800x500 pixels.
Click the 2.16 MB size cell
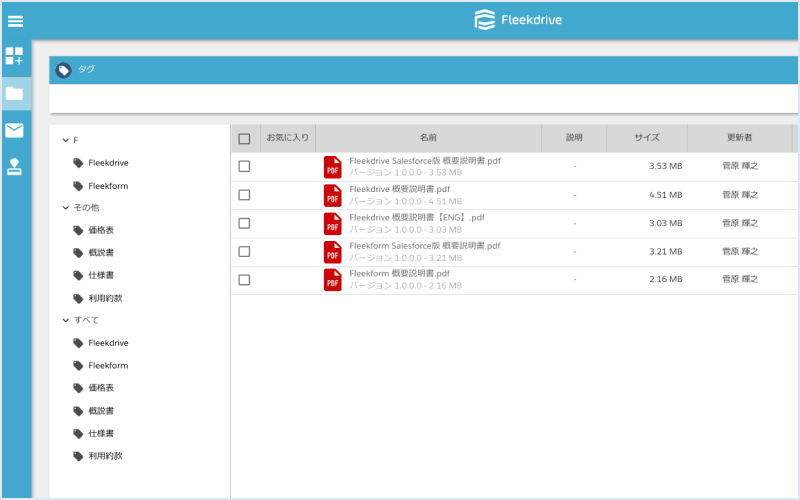coord(665,279)
